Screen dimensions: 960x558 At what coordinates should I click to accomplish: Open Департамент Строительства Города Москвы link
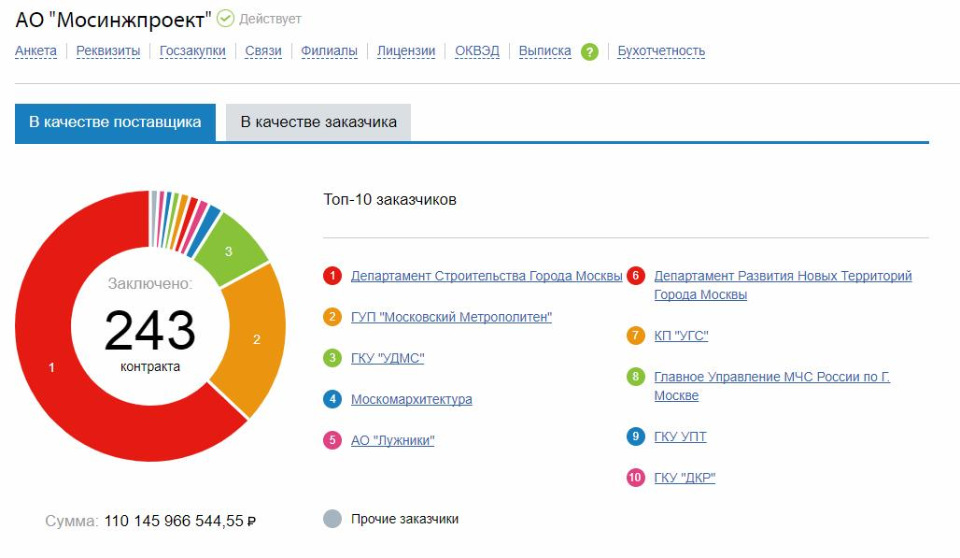(487, 276)
